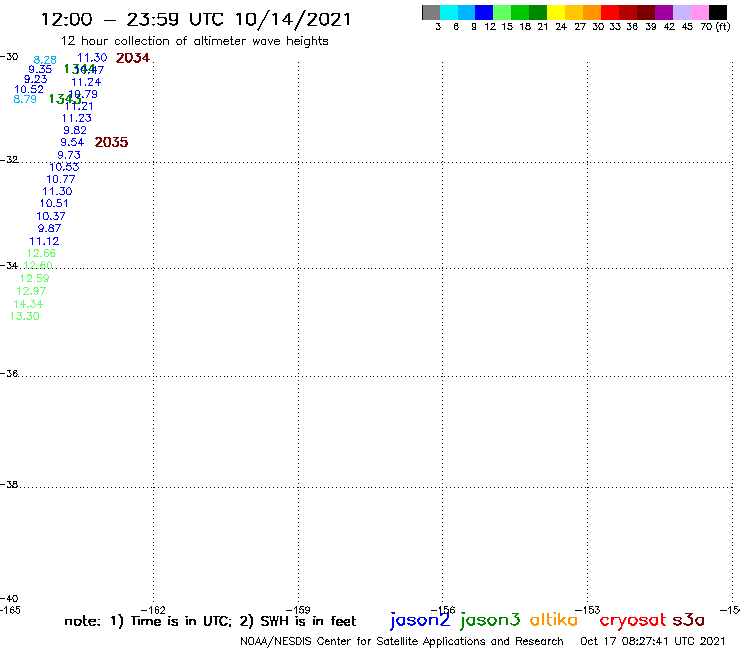Click the s3a time stamp '2035'
The image size is (740, 650).
111,142
